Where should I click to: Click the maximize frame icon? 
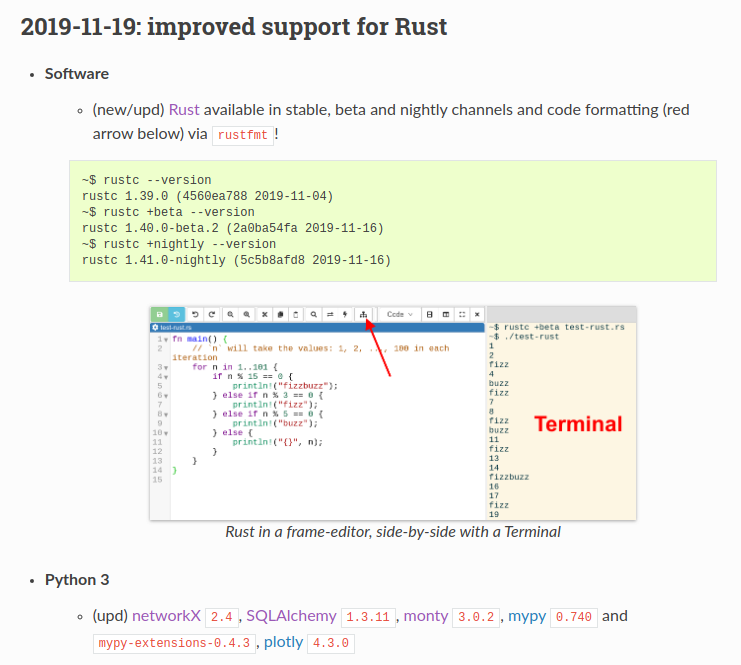click(x=462, y=314)
